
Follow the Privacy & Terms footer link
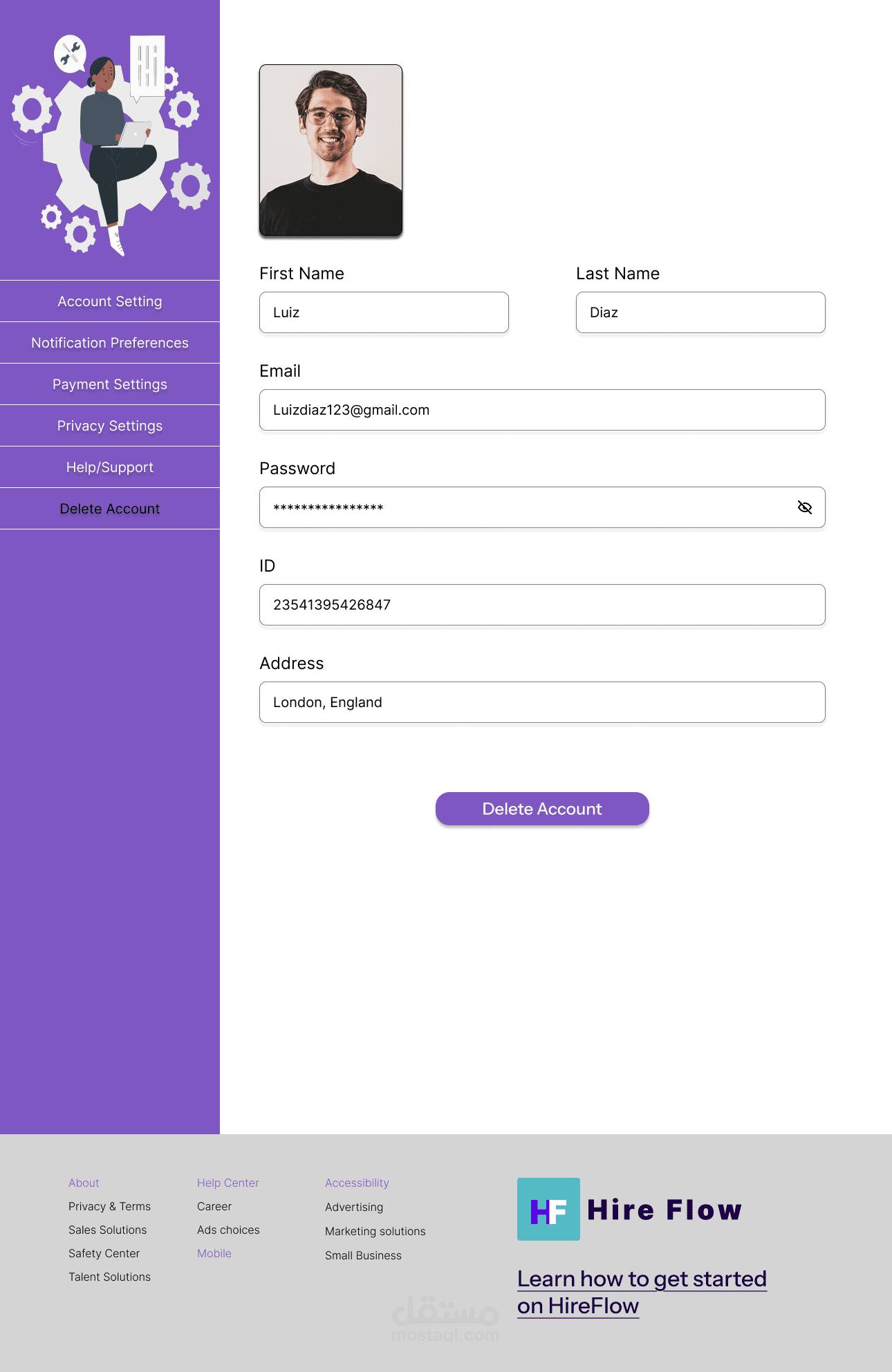coord(109,1206)
